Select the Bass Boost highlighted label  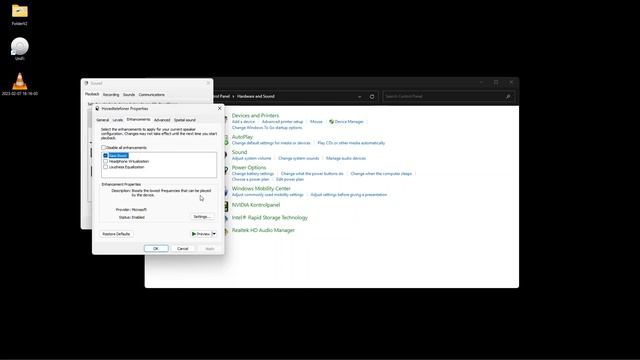point(118,156)
